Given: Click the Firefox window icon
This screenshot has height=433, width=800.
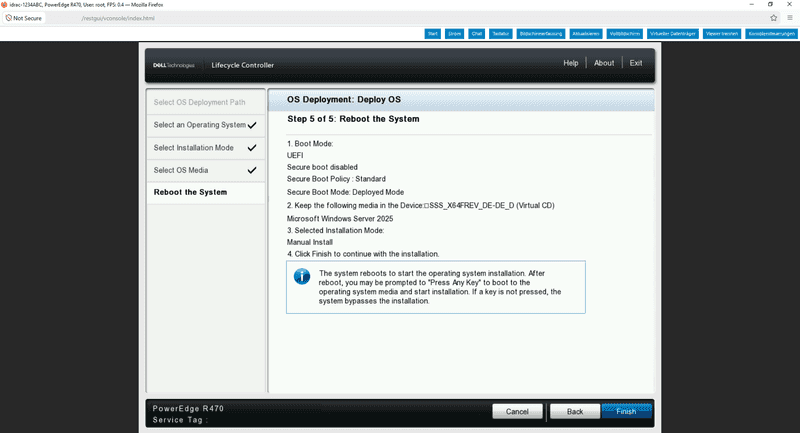Looking at the screenshot, I should (x=4, y=5).
